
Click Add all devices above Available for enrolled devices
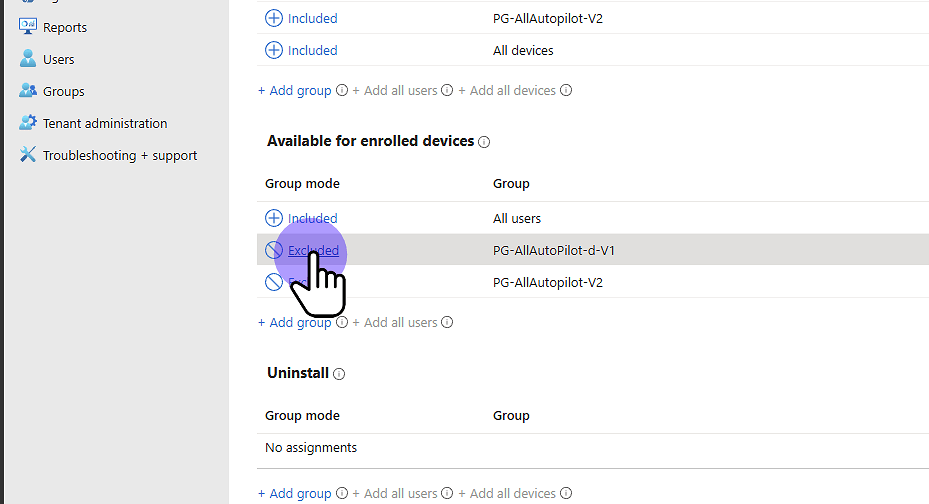507,91
